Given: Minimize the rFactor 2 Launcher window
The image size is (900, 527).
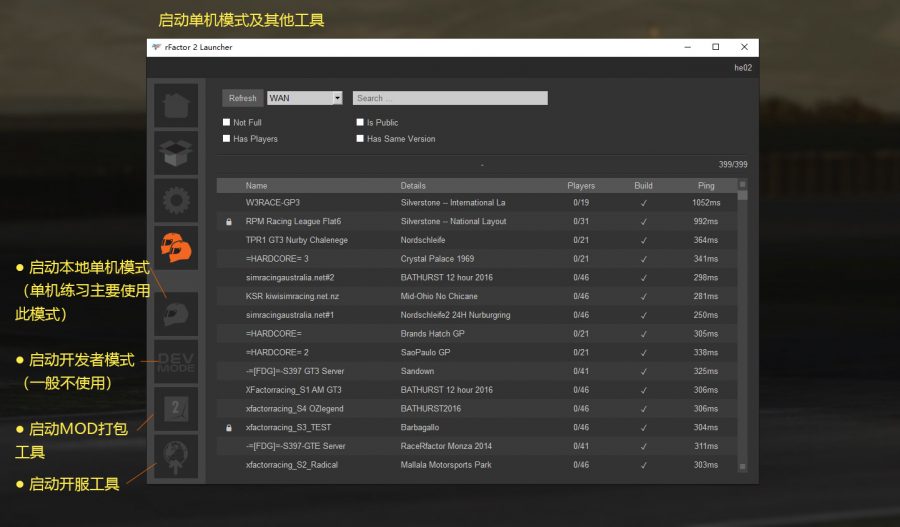Looking at the screenshot, I should tap(688, 47).
